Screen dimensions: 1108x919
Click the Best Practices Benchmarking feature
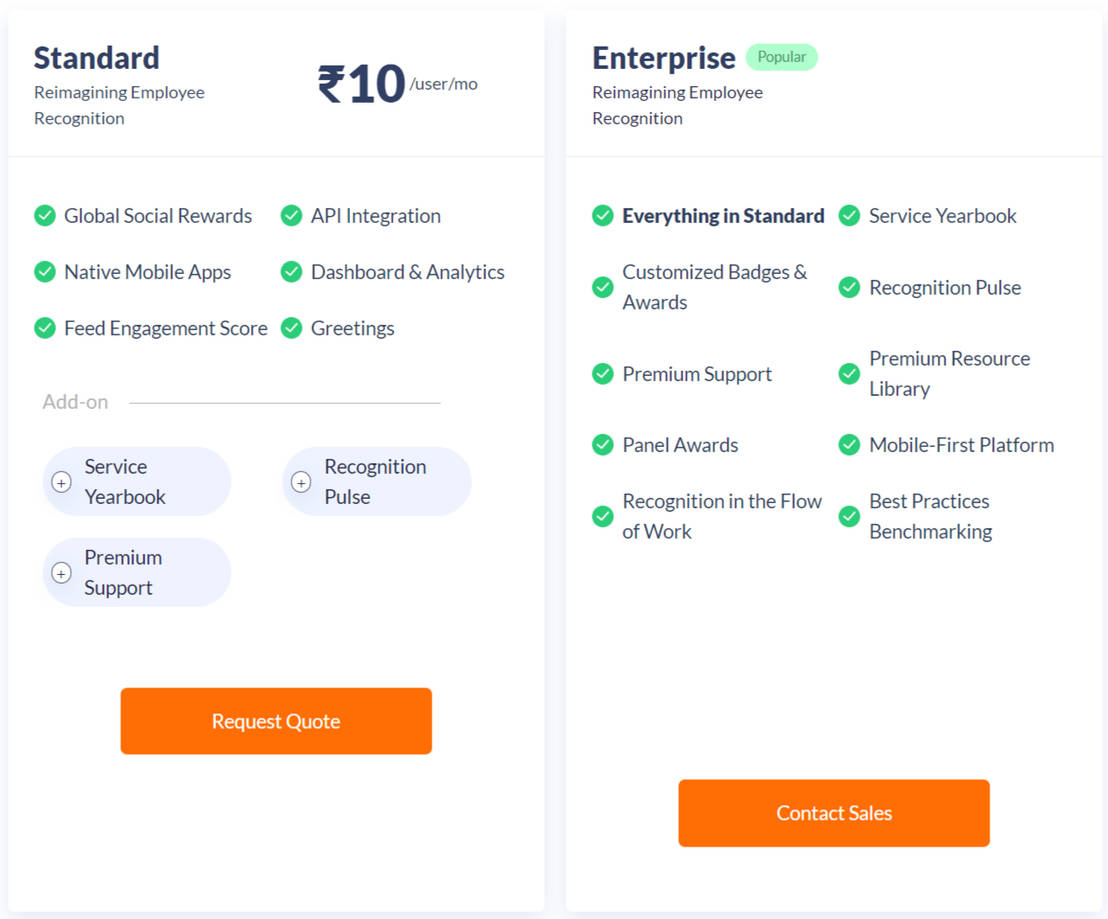coord(930,516)
